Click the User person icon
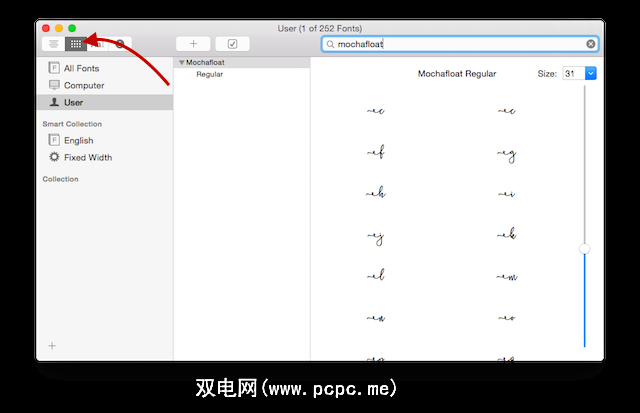The width and height of the screenshot is (640, 413). [54, 102]
